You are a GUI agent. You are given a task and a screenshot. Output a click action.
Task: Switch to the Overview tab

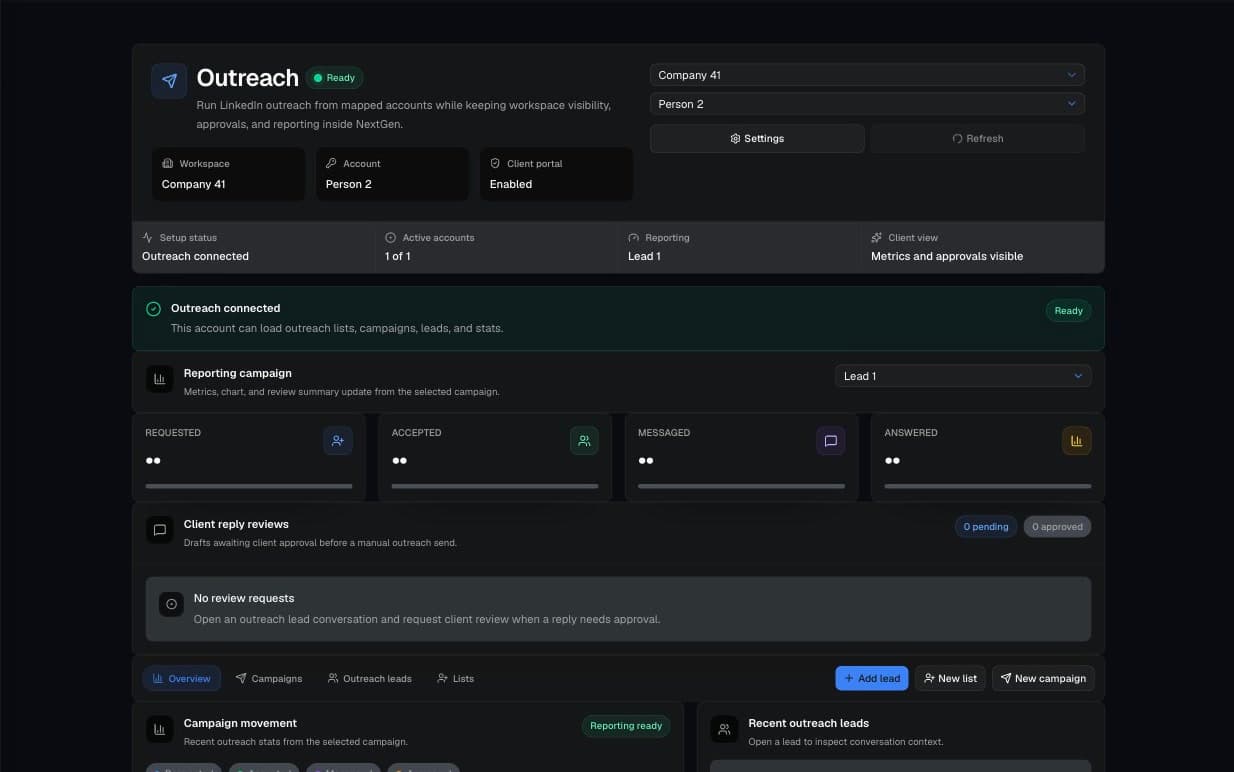coord(181,678)
